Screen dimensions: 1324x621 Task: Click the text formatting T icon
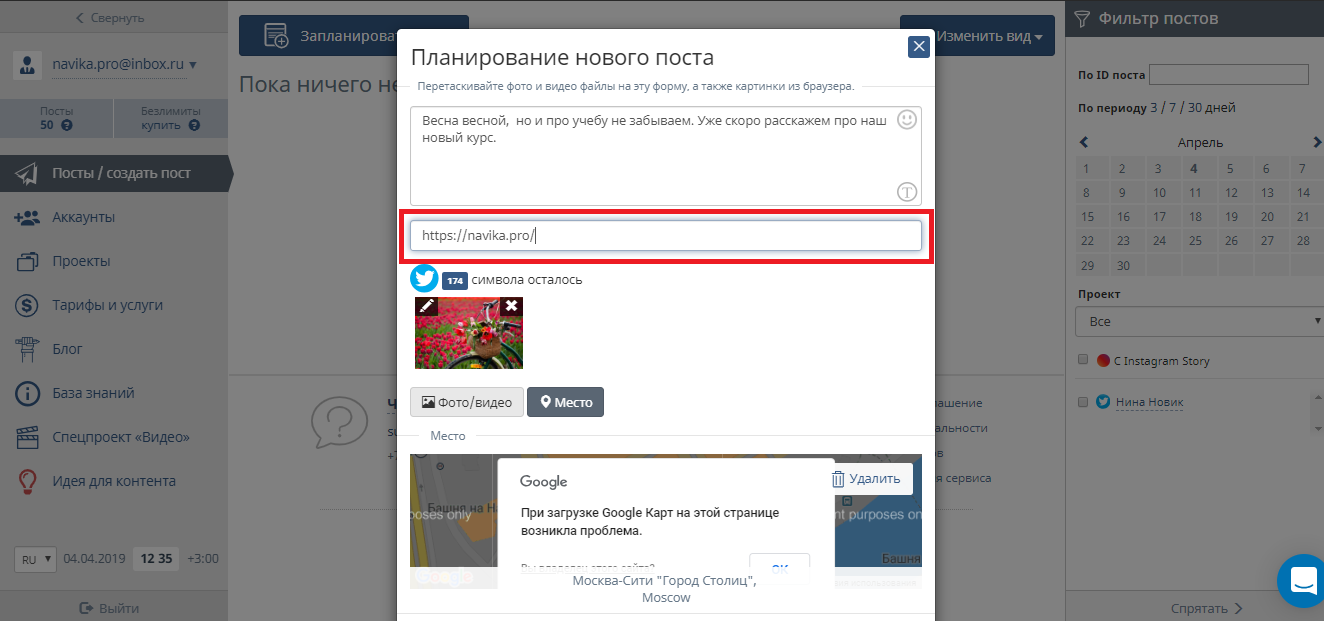tap(906, 192)
